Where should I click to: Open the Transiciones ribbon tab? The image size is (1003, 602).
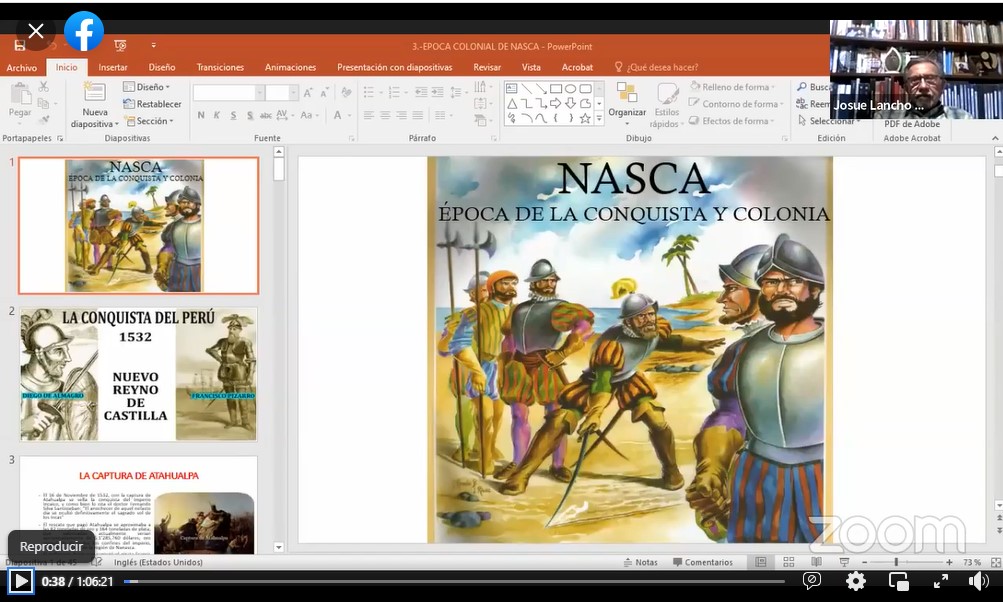click(220, 67)
